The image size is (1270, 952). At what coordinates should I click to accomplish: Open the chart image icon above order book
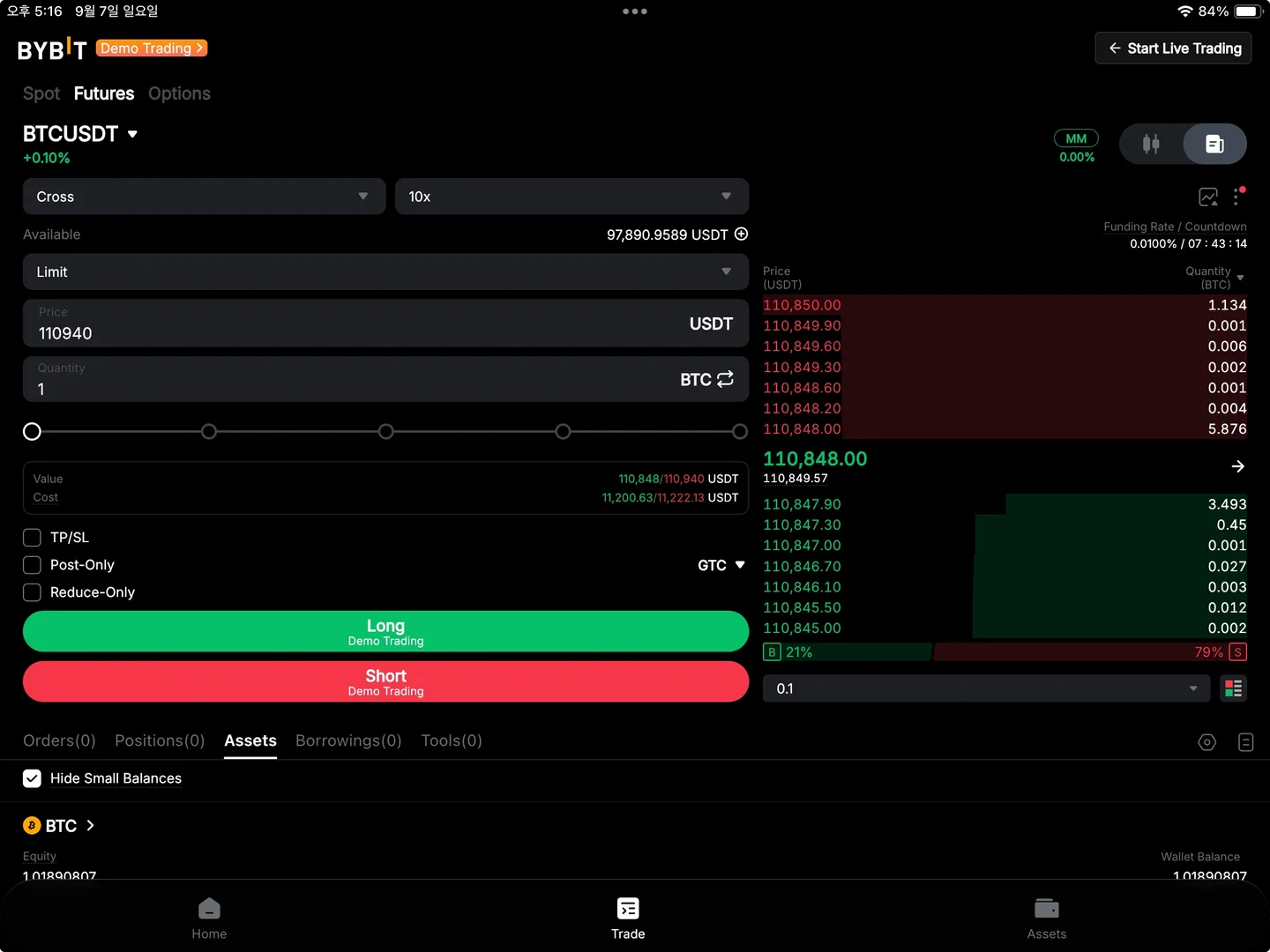pos(1207,197)
